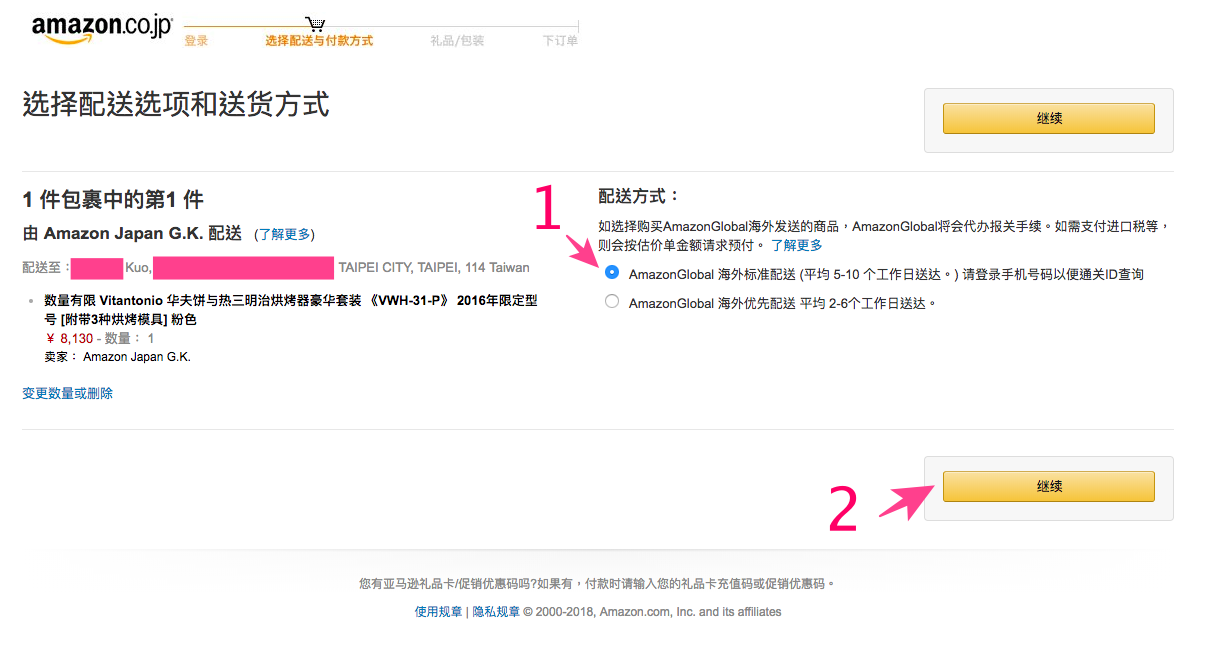The image size is (1219, 649).
Task: Click the 选择配送选项和送货方式 heading
Action: (176, 104)
